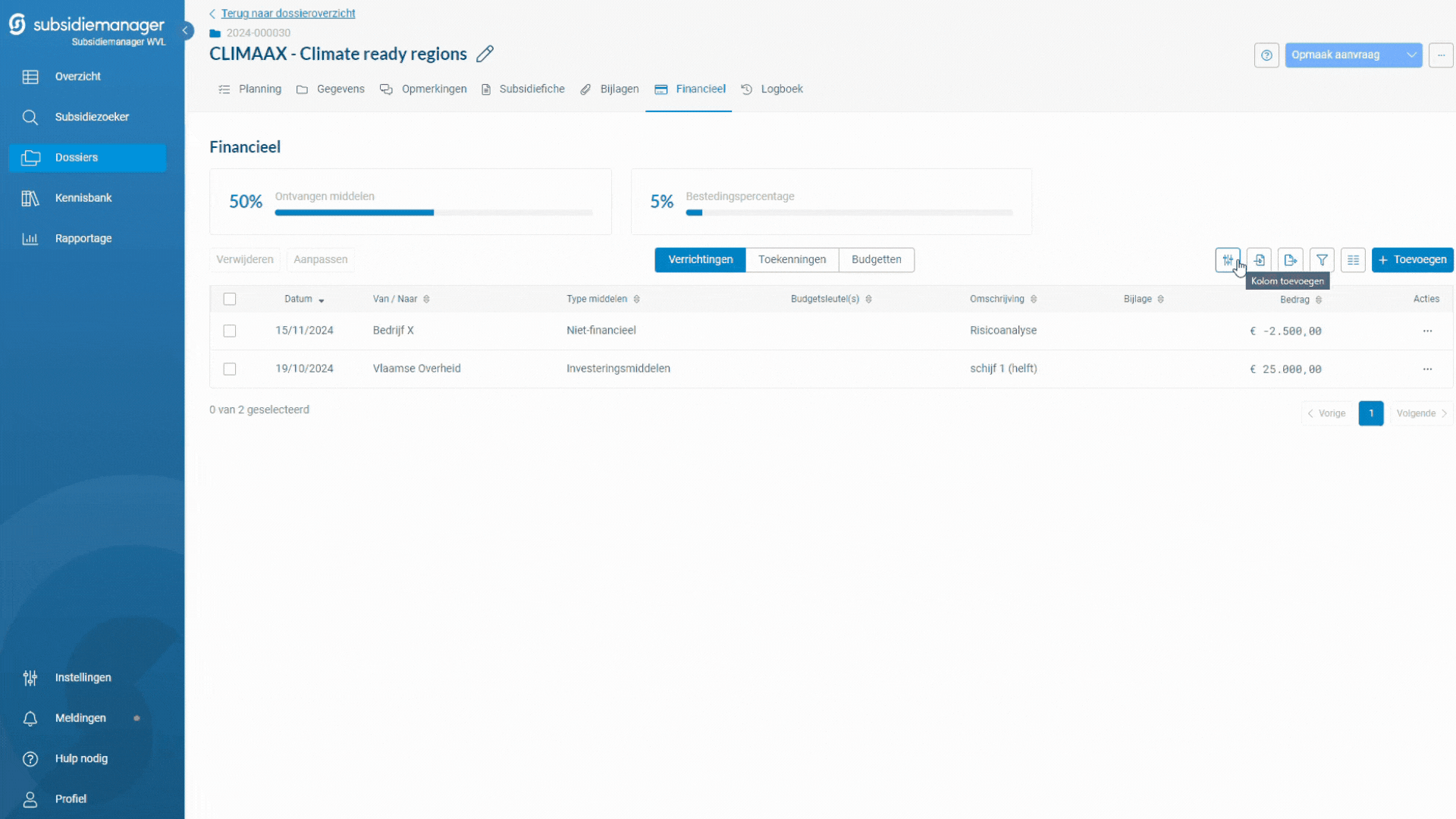Collapse the sidebar with the chevron button
The height and width of the screenshot is (819, 1456).
(x=185, y=30)
